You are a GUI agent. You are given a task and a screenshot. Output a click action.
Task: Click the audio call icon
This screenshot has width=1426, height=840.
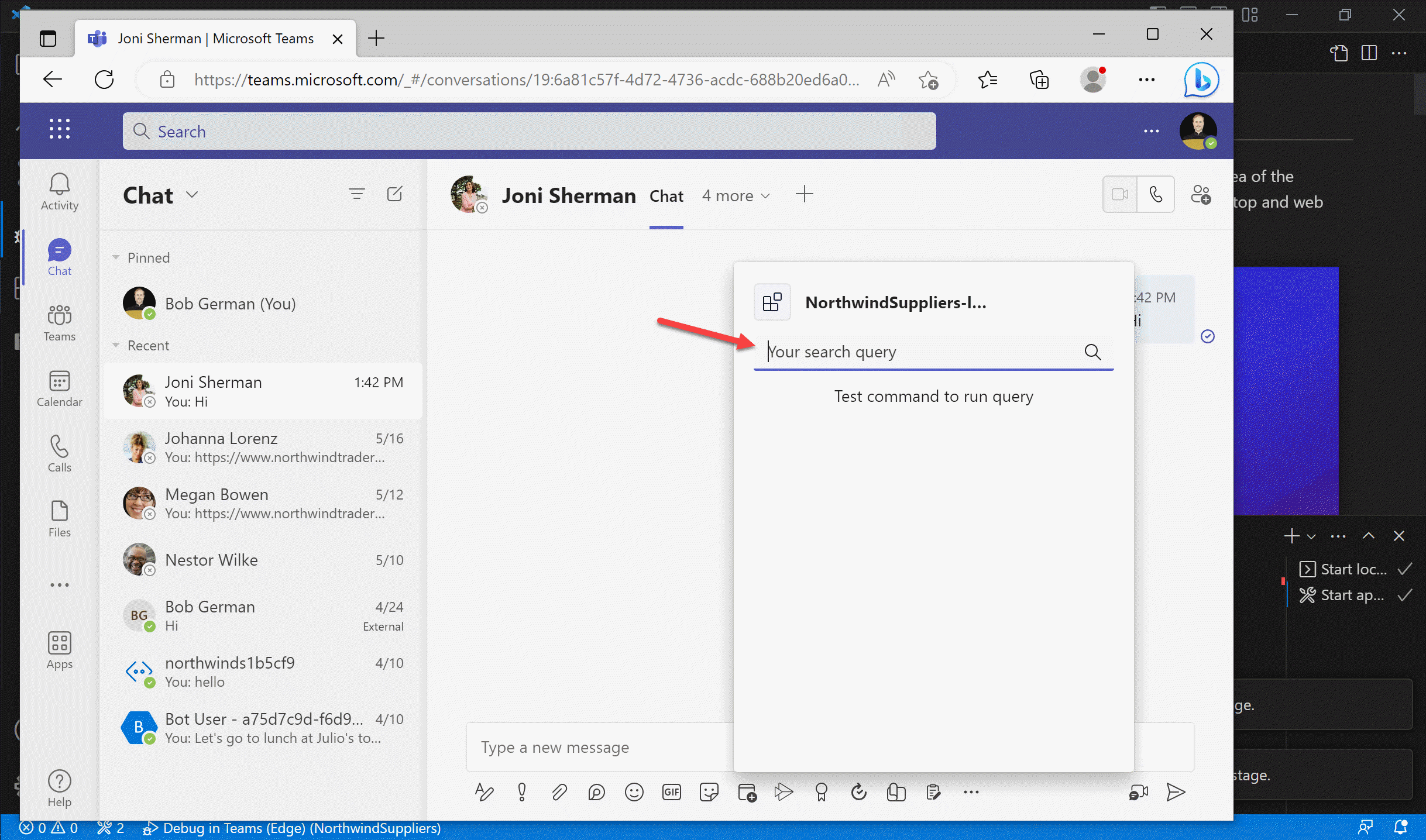click(1155, 194)
